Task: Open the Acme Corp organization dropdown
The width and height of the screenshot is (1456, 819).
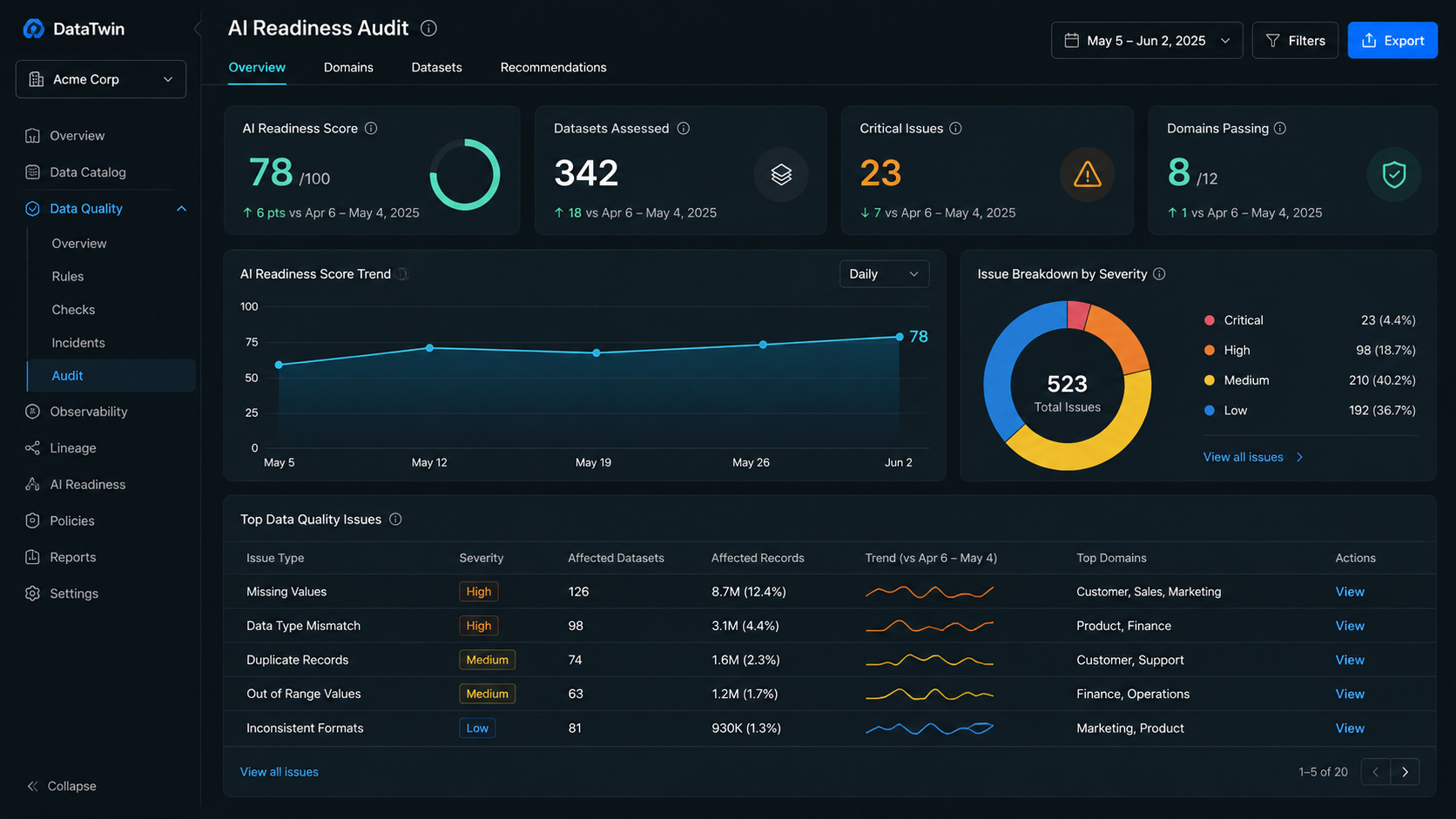Action: tap(101, 79)
